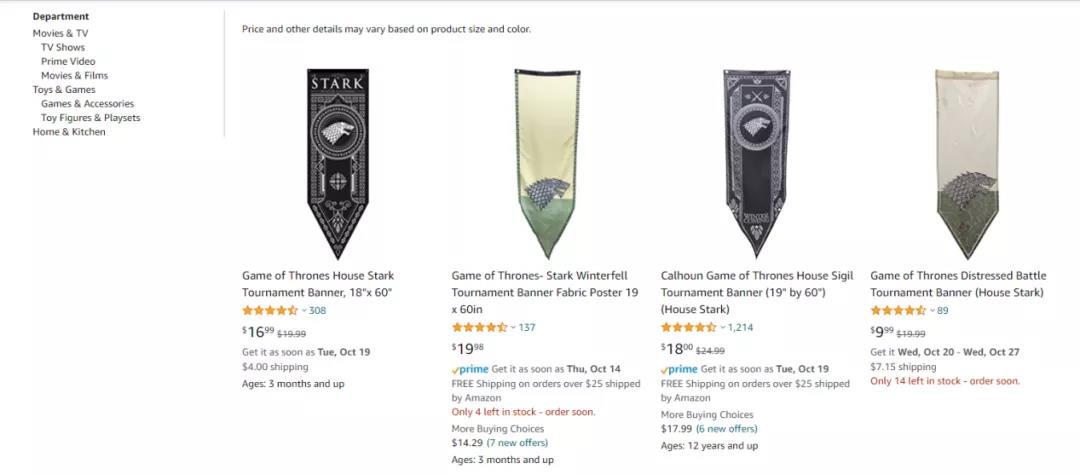The image size is (1080, 475).
Task: Open the Distressed Battle banner image
Action: (x=966, y=164)
